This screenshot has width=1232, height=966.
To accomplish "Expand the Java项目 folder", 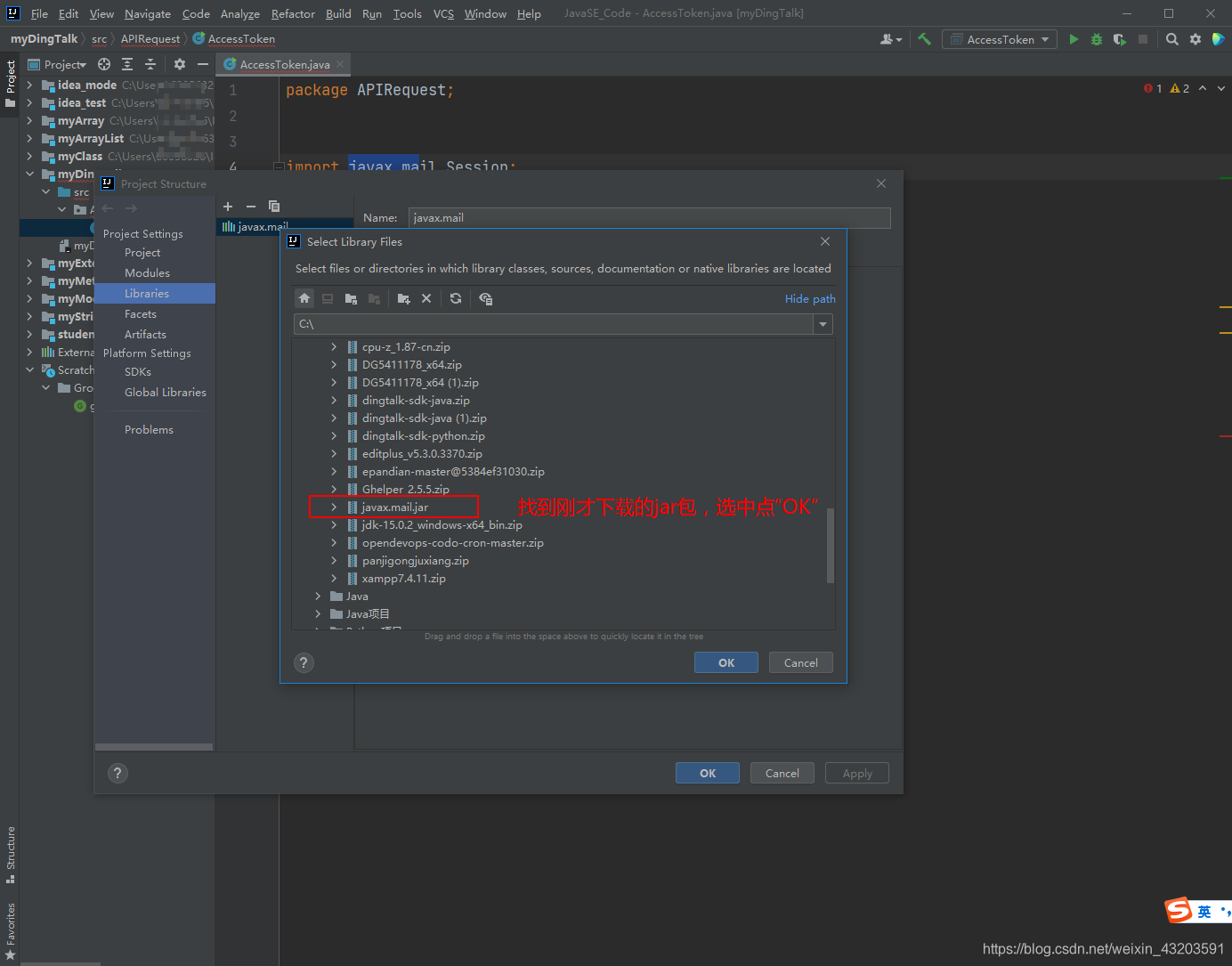I will pos(318,614).
